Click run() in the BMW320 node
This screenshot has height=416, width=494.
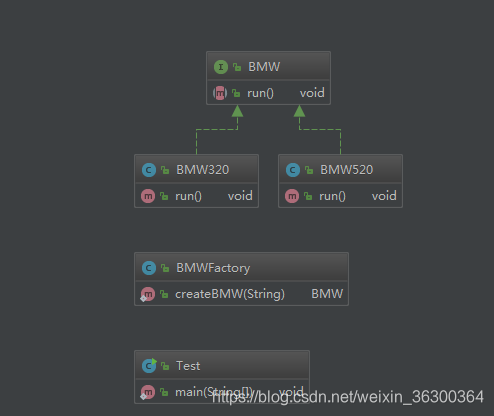coord(188,196)
